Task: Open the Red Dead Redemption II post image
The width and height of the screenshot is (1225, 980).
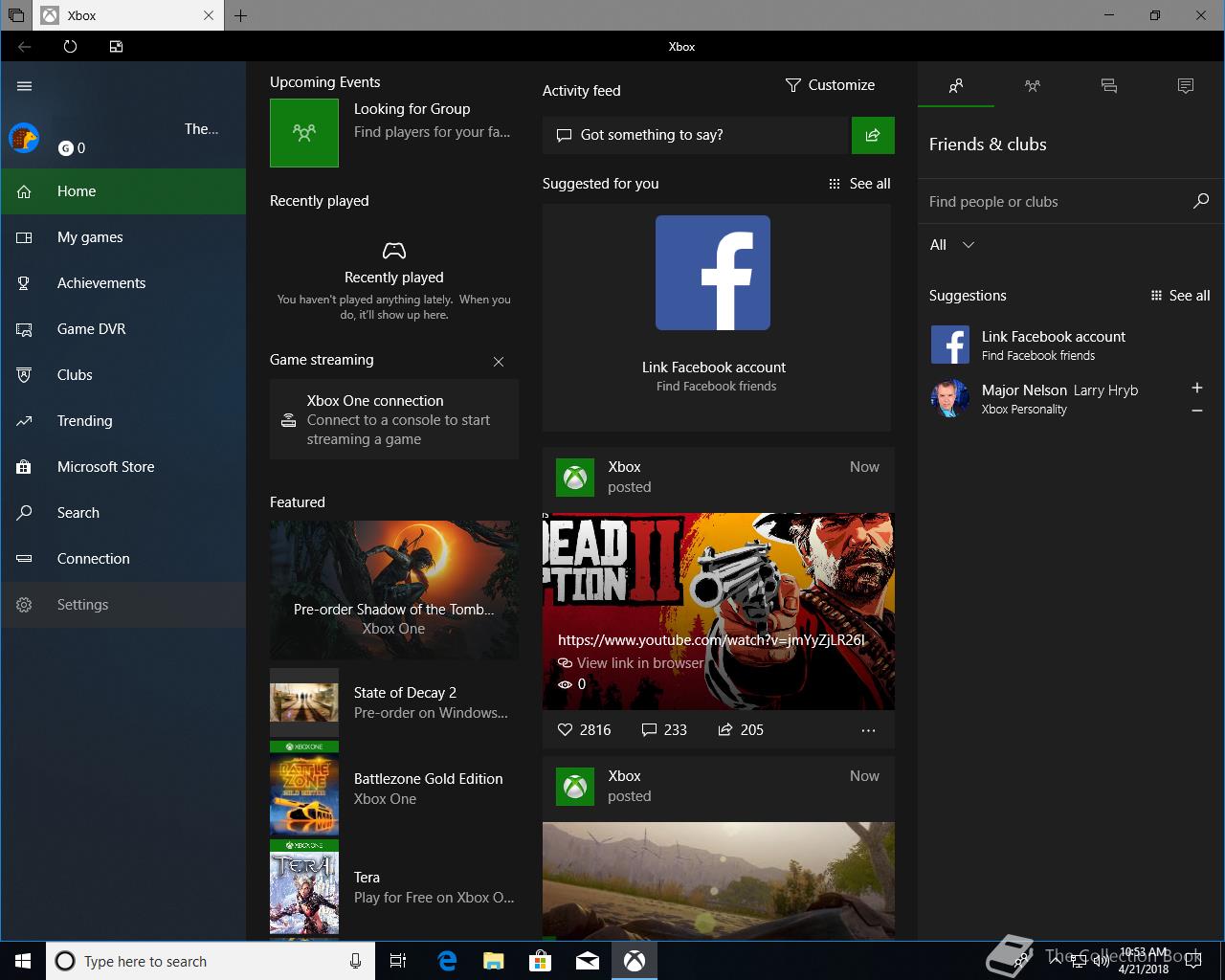Action: (719, 612)
